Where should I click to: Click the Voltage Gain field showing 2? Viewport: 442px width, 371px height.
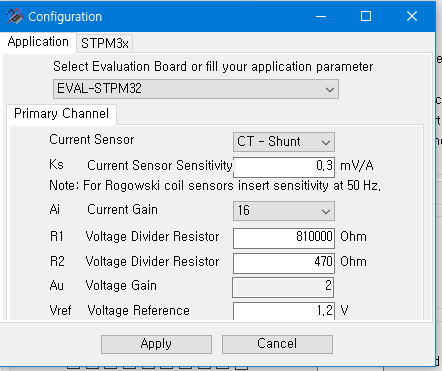[283, 287]
